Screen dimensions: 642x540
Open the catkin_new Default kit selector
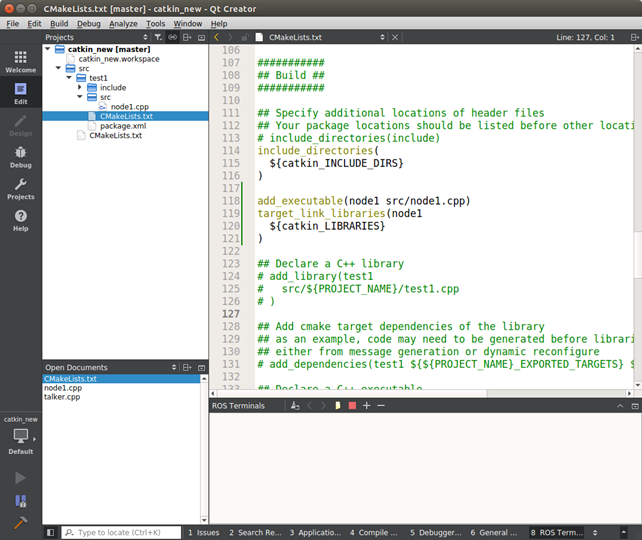(x=20, y=436)
